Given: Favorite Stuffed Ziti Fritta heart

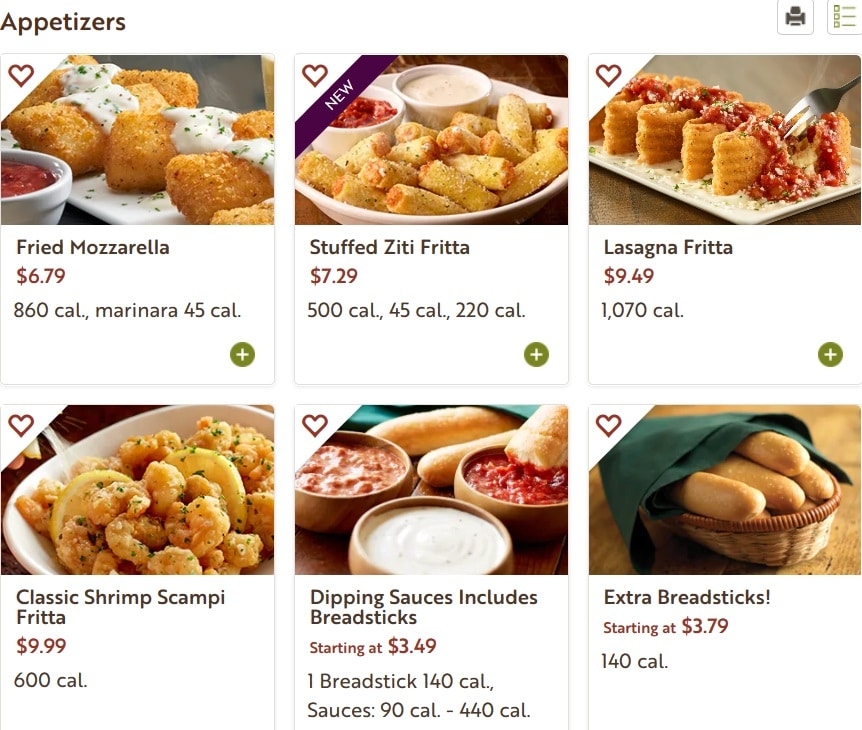Looking at the screenshot, I should pyautogui.click(x=315, y=75).
